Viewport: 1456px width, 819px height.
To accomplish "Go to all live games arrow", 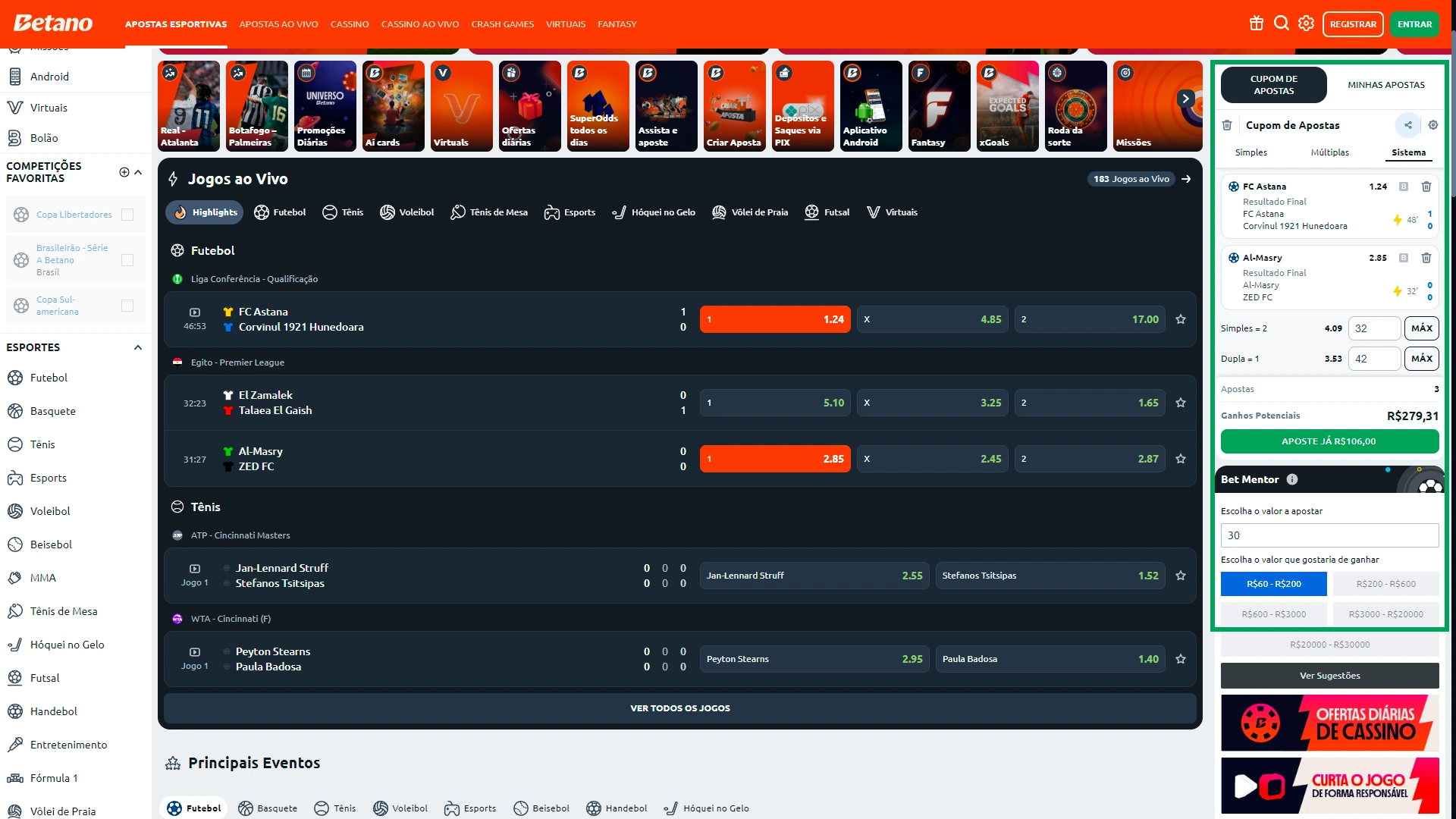I will click(1186, 179).
